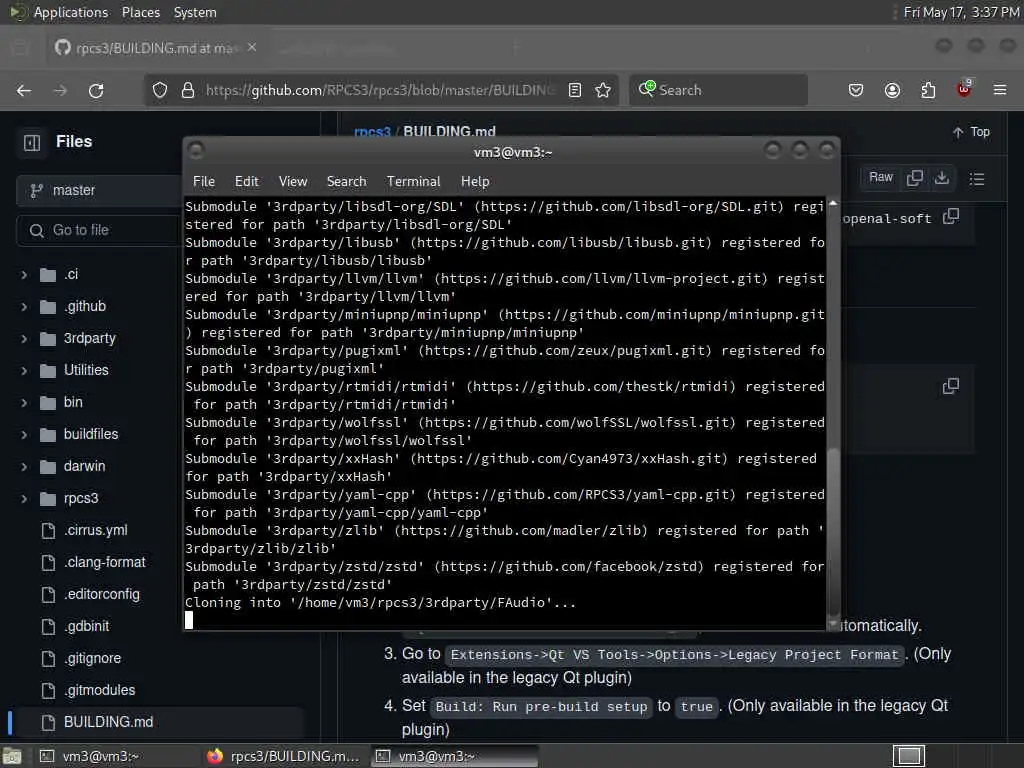Expand the buildfiles folder

24,435
